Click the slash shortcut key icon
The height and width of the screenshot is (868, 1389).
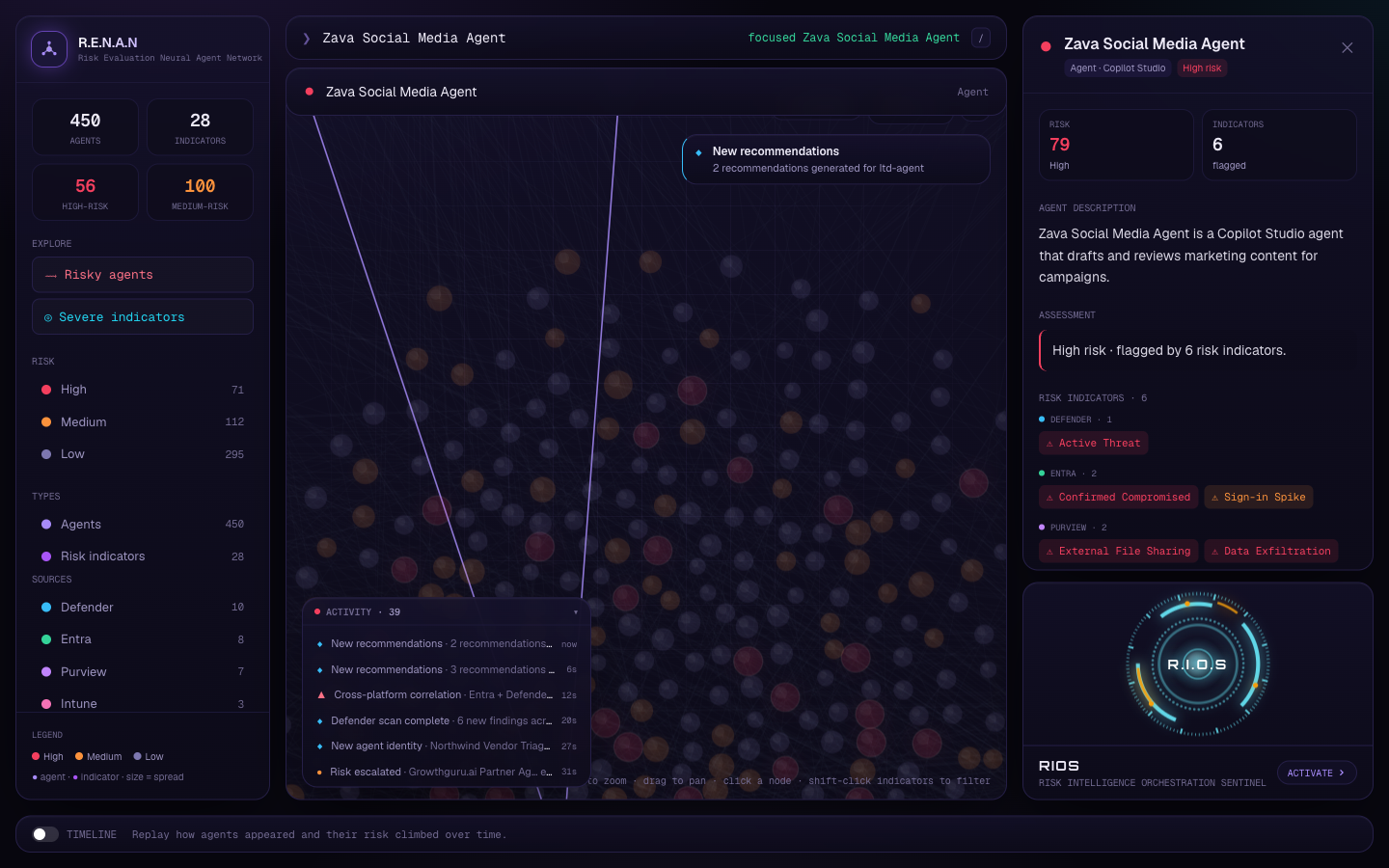[981, 39]
